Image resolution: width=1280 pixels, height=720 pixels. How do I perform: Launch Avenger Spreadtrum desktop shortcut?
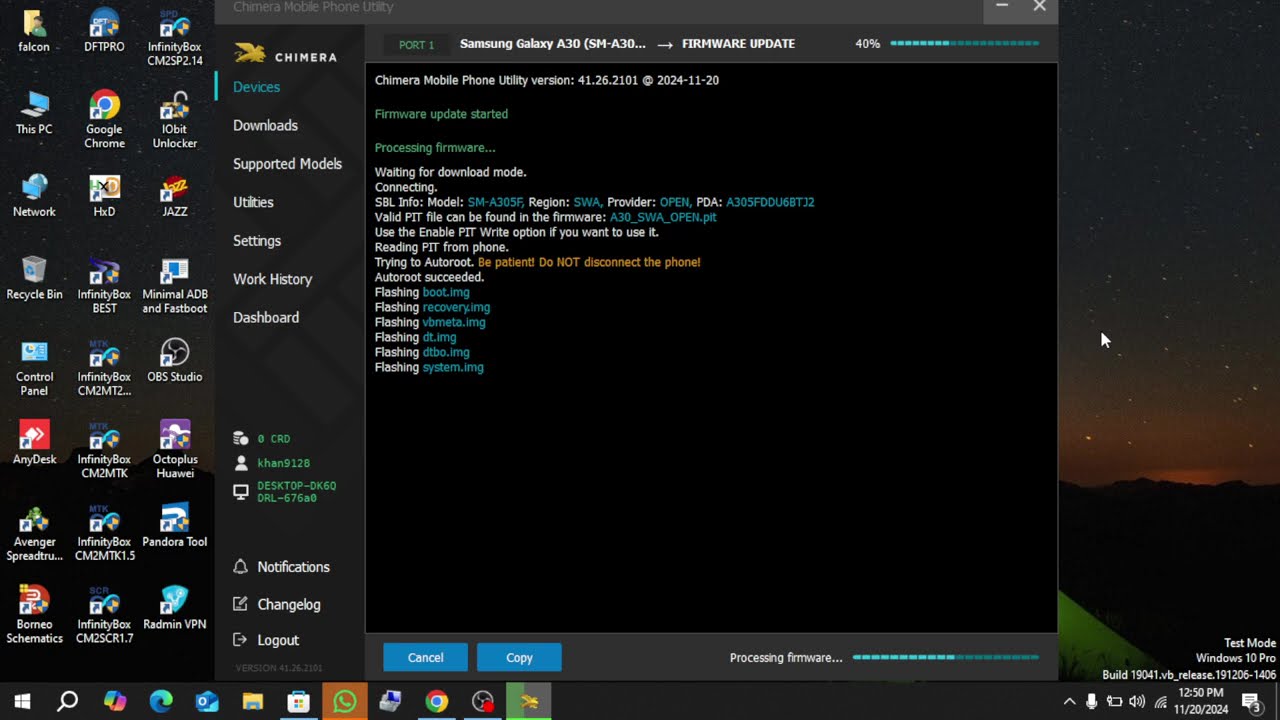pos(34,533)
